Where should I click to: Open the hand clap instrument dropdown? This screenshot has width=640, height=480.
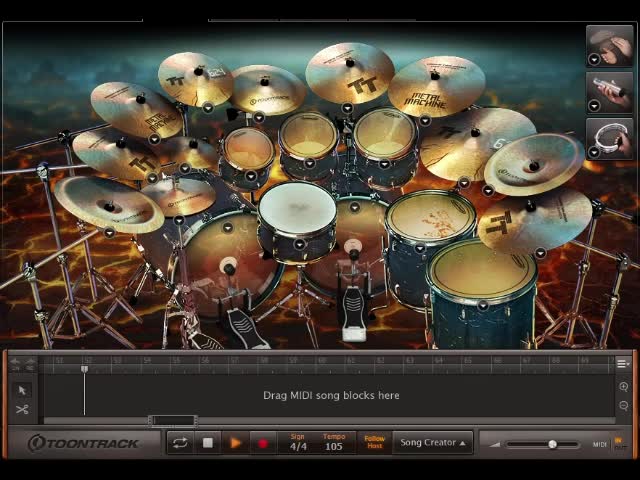(594, 60)
